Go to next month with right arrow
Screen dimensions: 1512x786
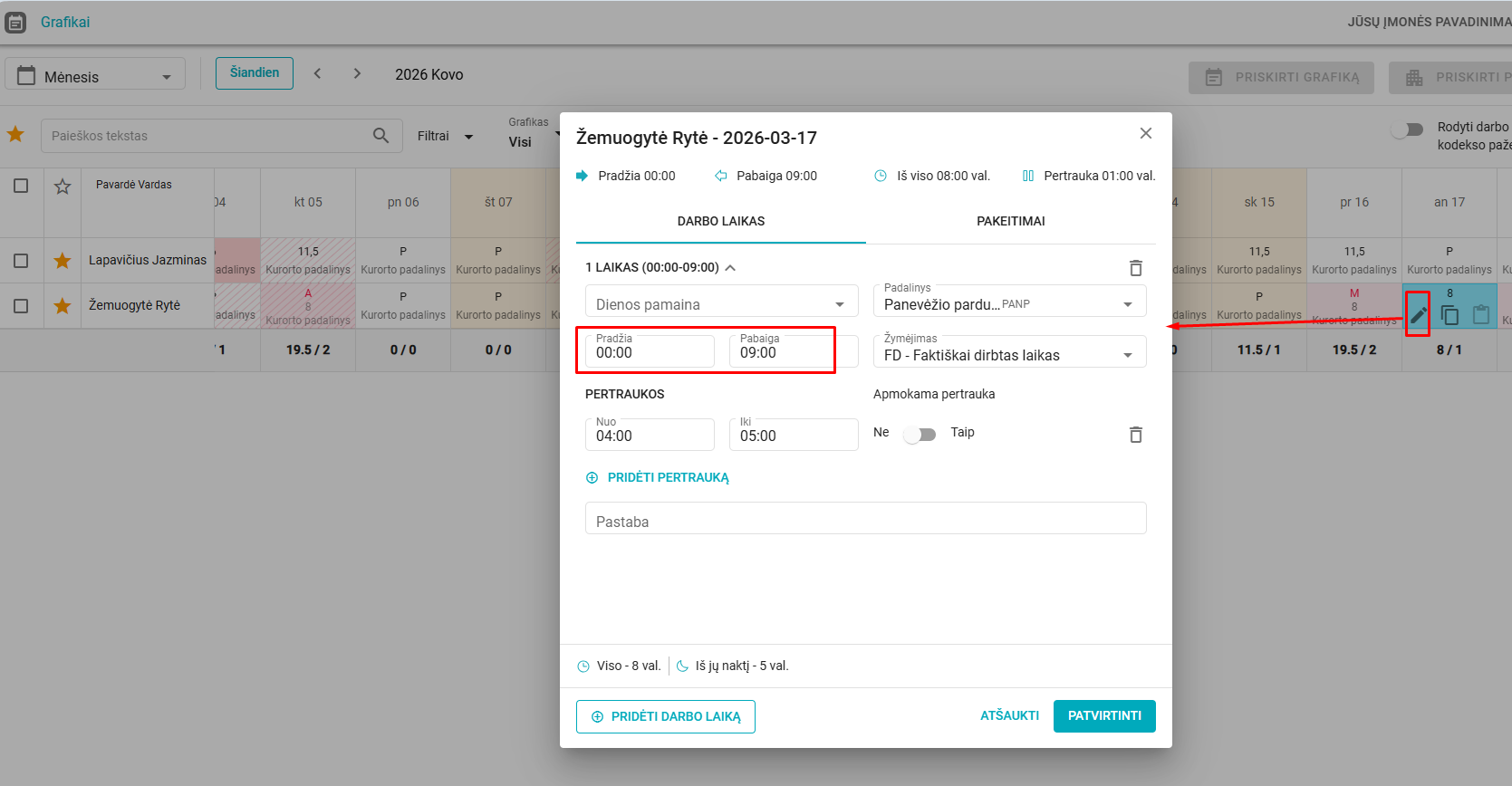357,74
